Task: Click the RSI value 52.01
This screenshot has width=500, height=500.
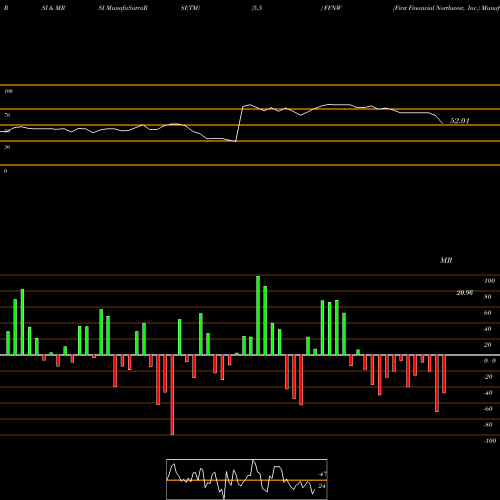Action: point(459,121)
